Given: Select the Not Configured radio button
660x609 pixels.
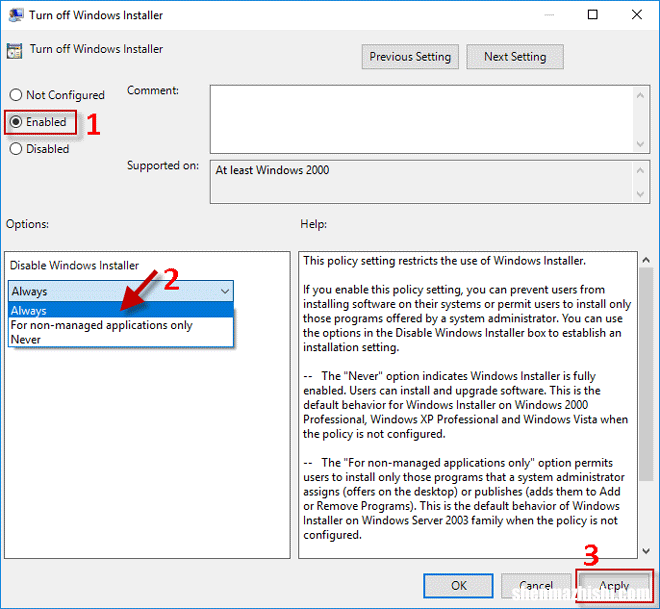Looking at the screenshot, I should tap(16, 95).
